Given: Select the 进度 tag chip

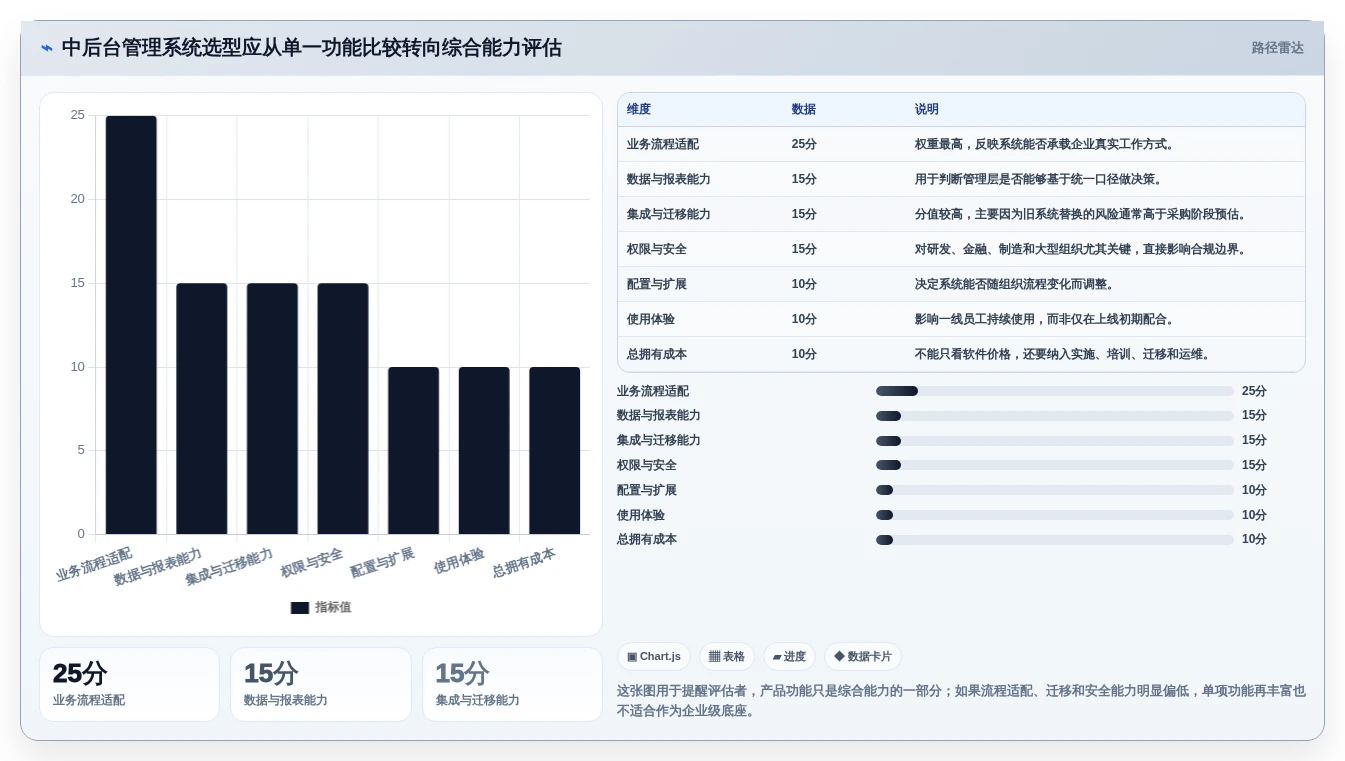Looking at the screenshot, I should (x=789, y=657).
